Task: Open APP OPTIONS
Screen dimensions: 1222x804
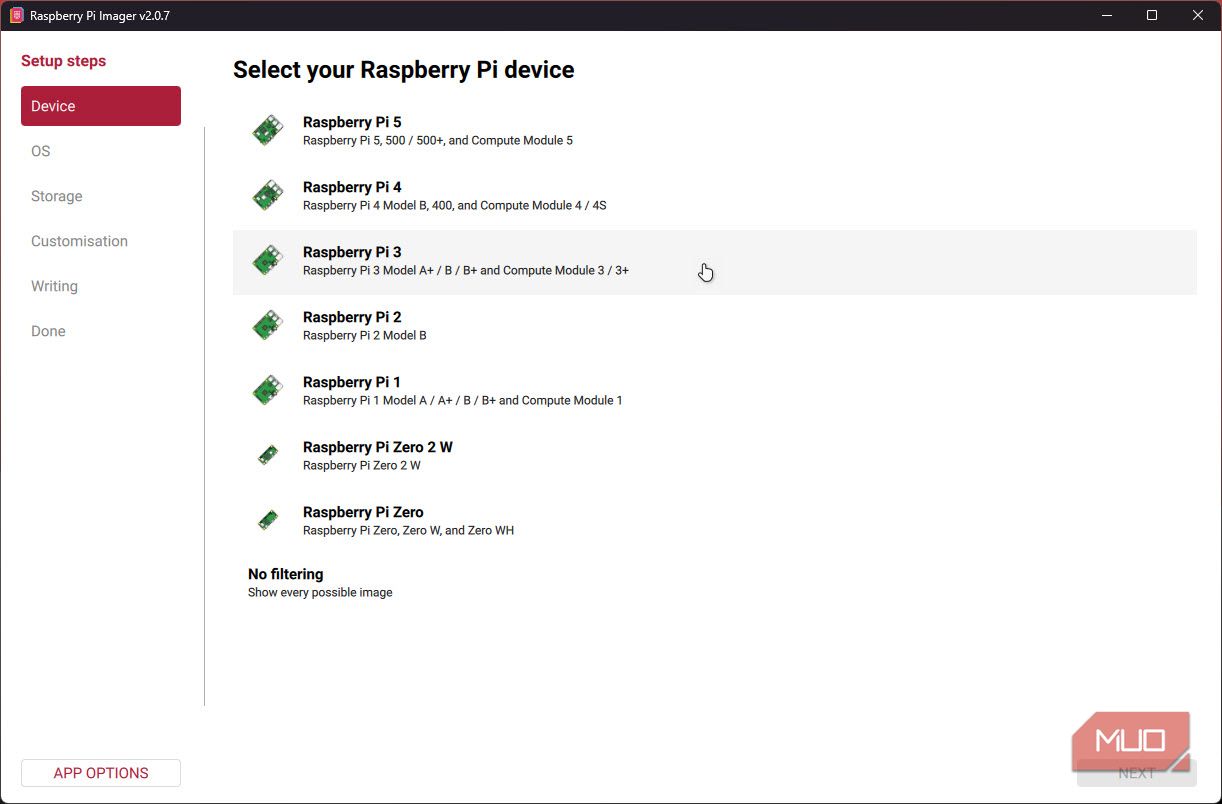Action: coord(101,773)
